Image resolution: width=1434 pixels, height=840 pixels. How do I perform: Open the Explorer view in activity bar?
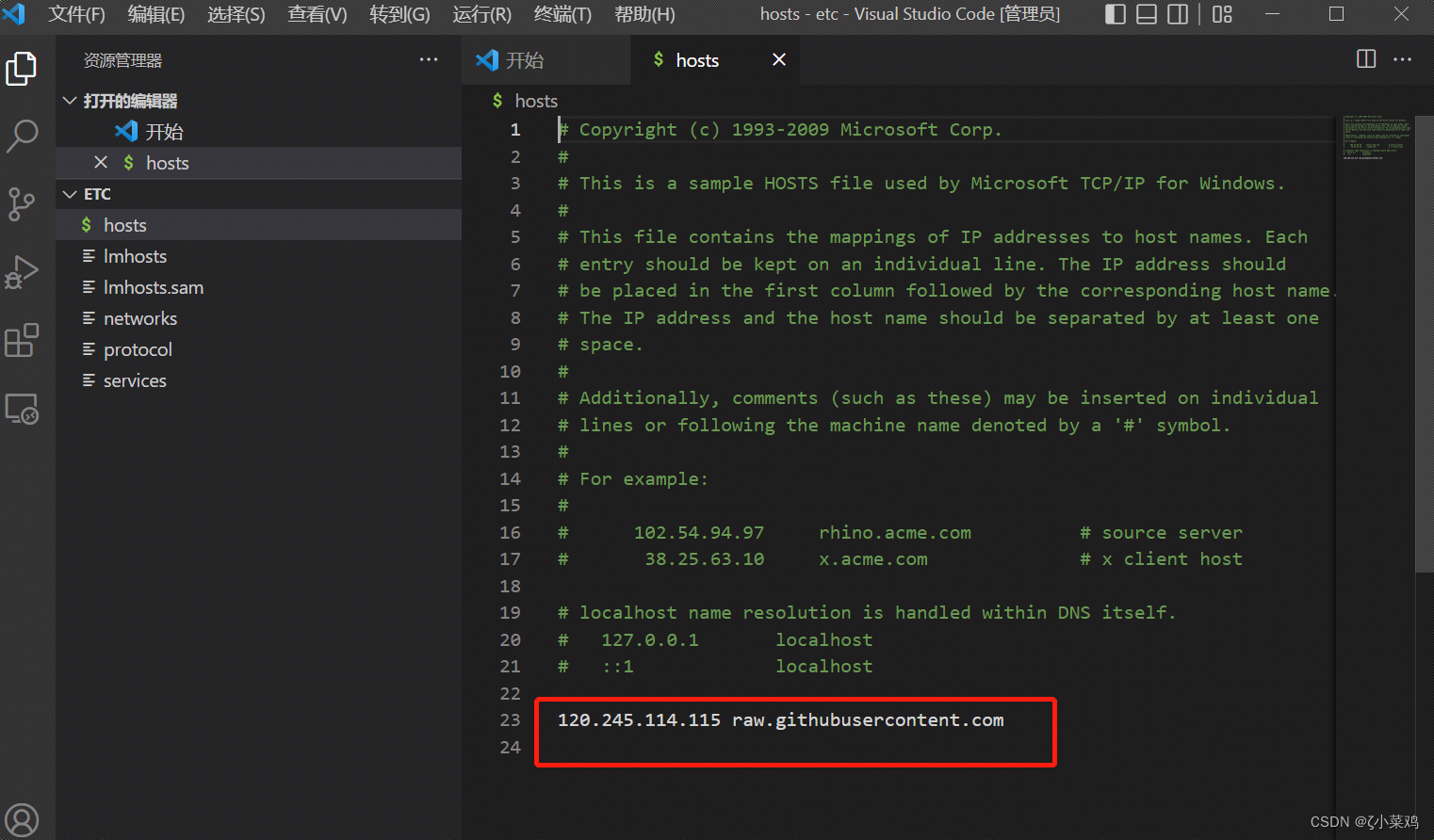22,69
